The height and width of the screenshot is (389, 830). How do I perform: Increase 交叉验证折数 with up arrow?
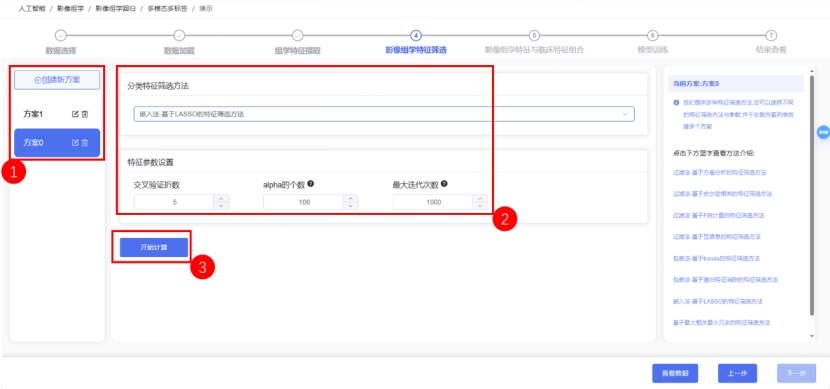221,198
